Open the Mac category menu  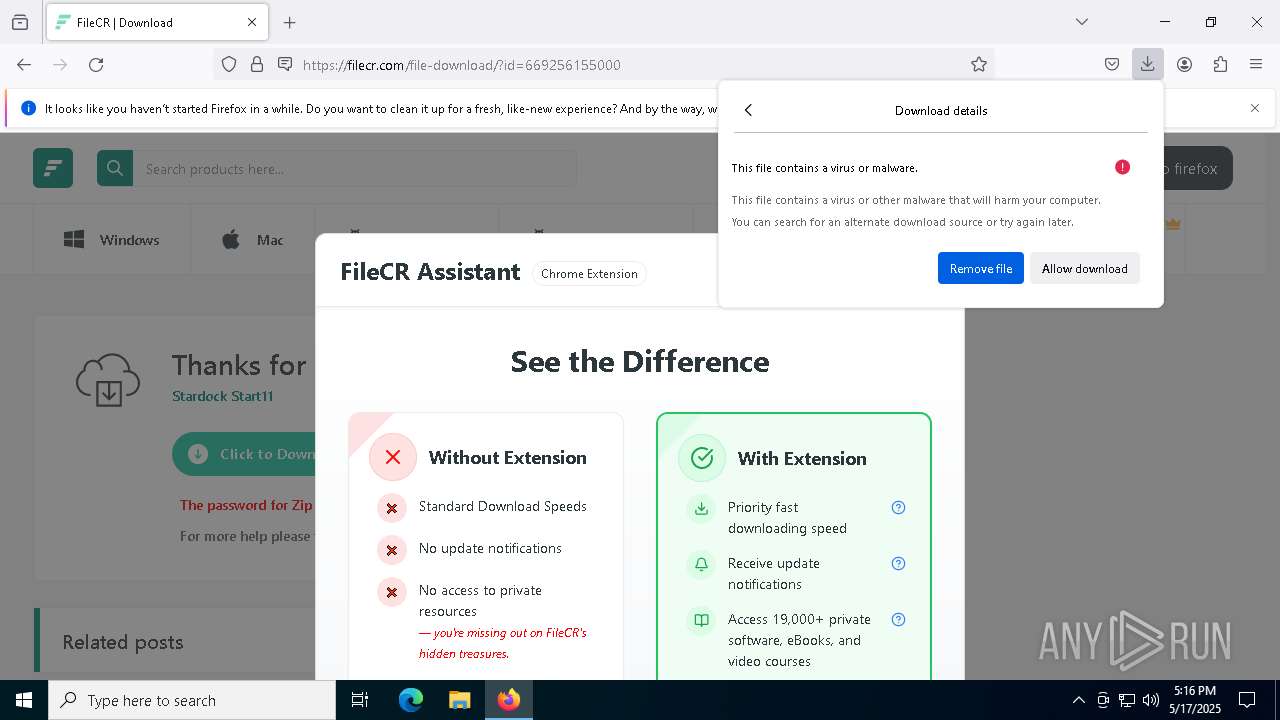(x=252, y=240)
